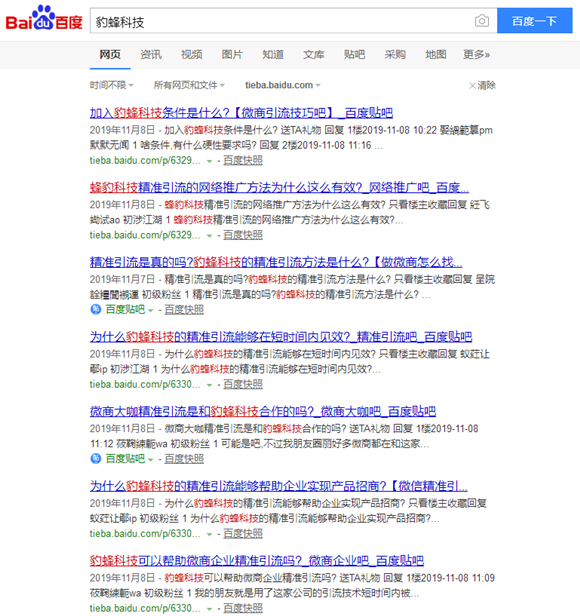Open the 采购 tab
The width and height of the screenshot is (580, 616).
[x=395, y=55]
